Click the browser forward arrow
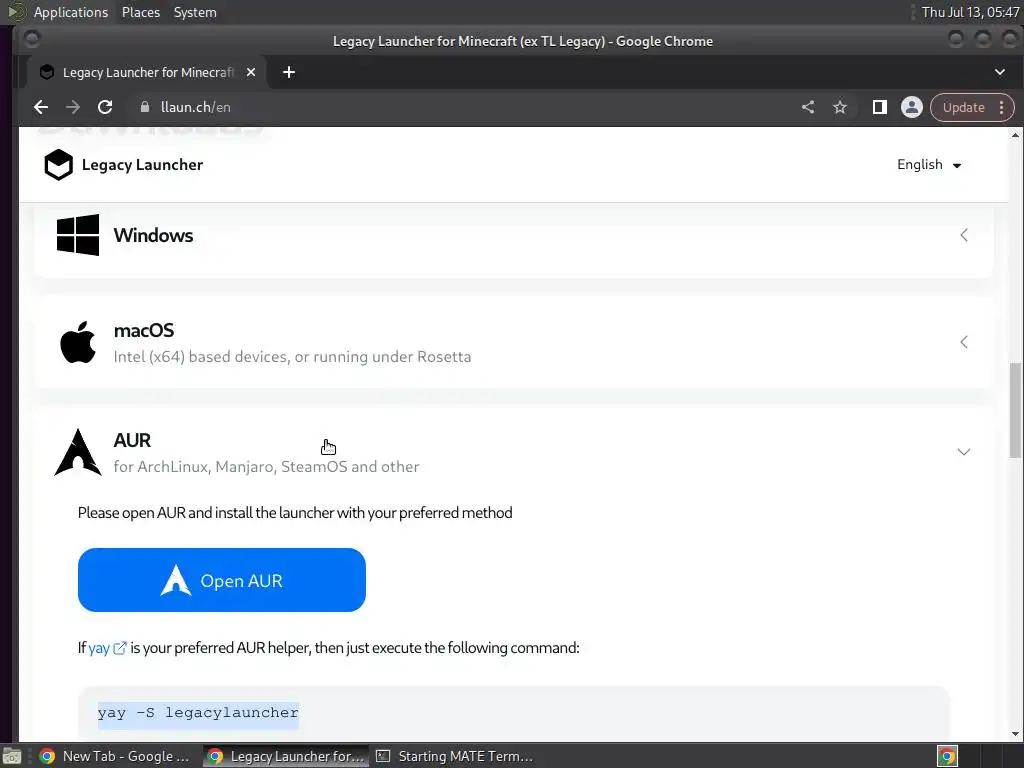Image resolution: width=1024 pixels, height=768 pixels. coord(72,107)
